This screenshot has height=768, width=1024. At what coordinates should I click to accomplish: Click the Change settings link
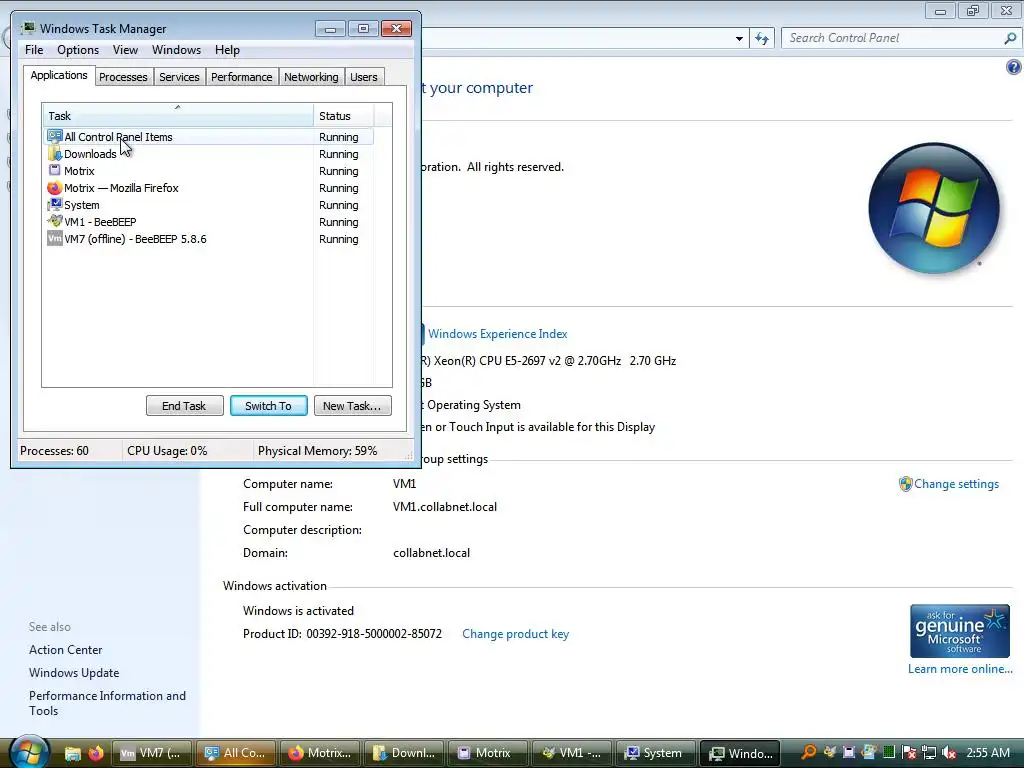tap(956, 484)
